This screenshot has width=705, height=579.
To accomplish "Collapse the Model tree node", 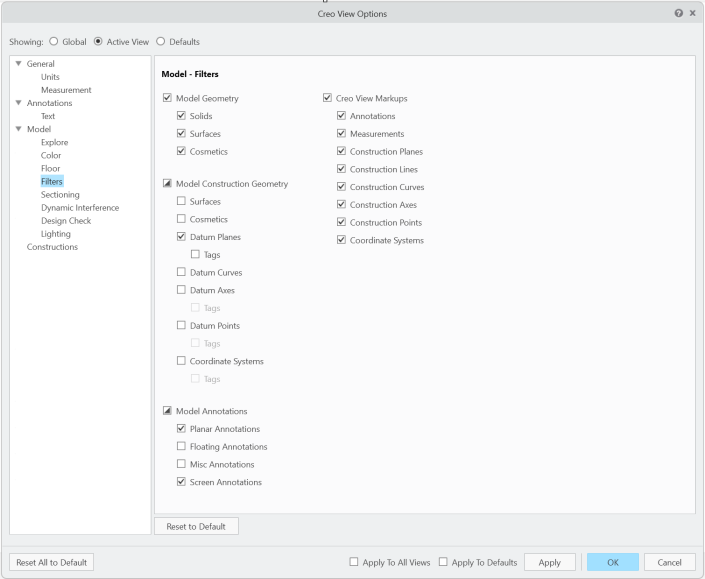I will point(19,129).
